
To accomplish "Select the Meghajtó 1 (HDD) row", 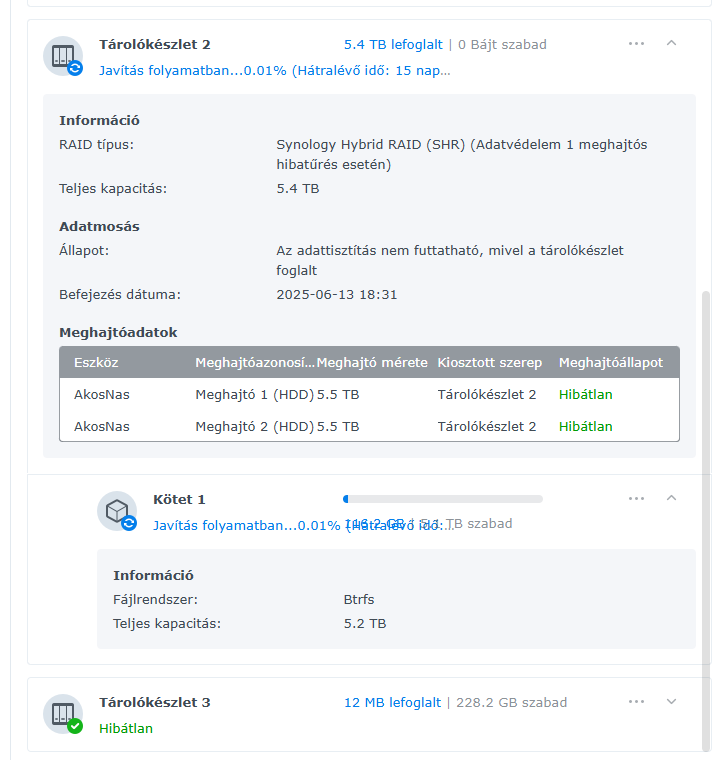I will pyautogui.click(x=254, y=394).
